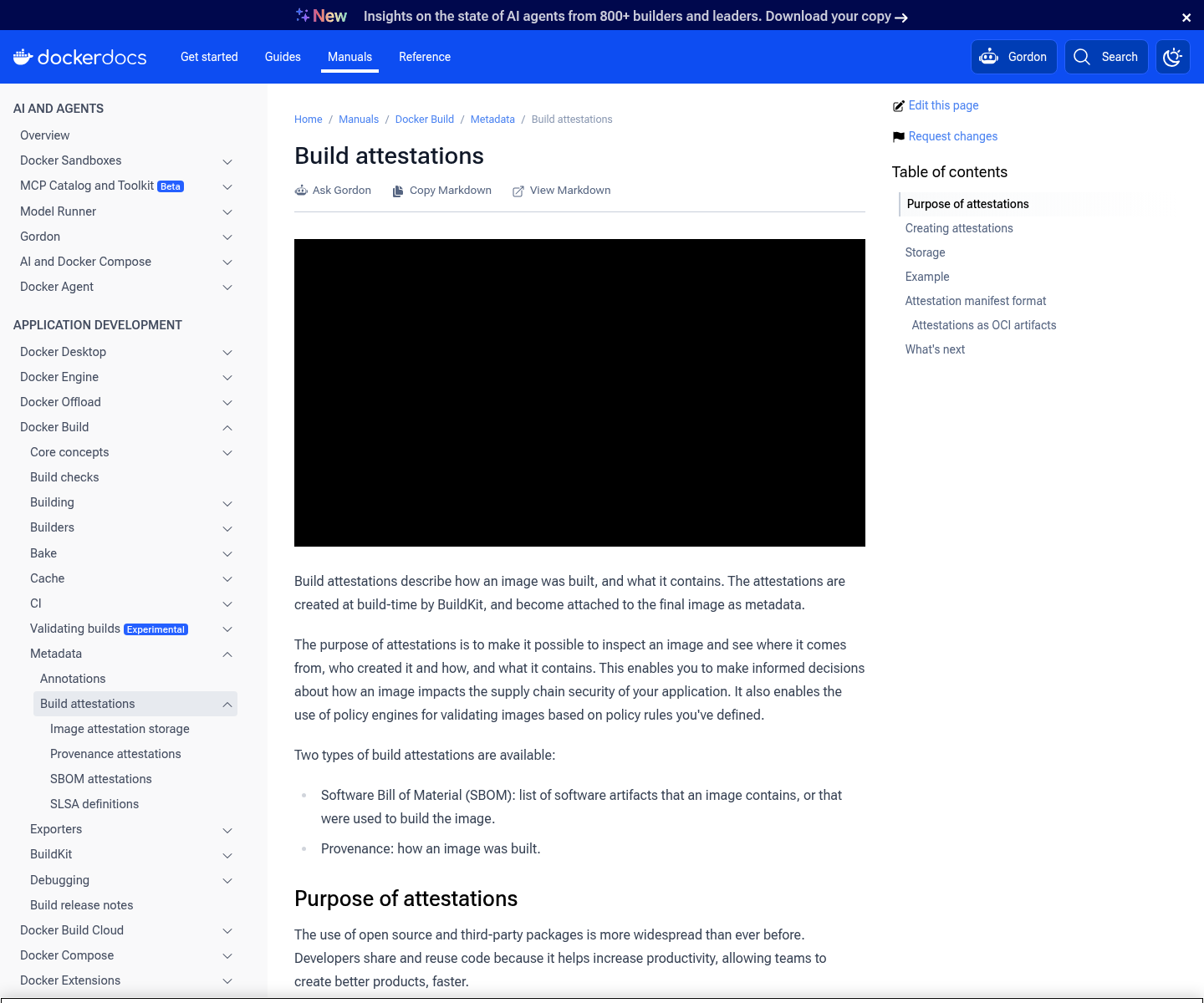Expand AI and Docker Compose section
This screenshot has height=1003, width=1204.
pyautogui.click(x=227, y=262)
